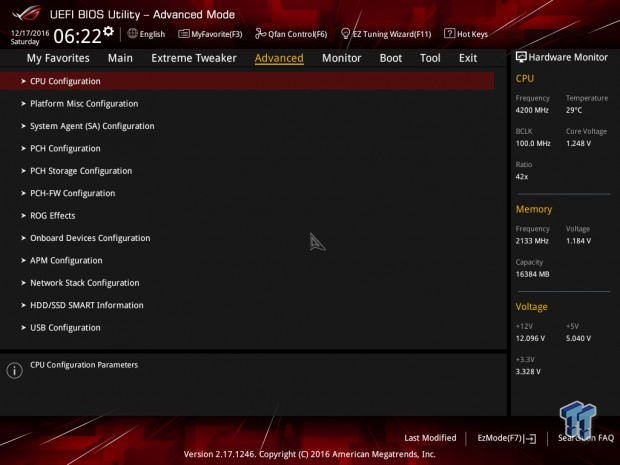Click CPU Configuration Parameters help text
The height and width of the screenshot is (465, 620).
84,365
